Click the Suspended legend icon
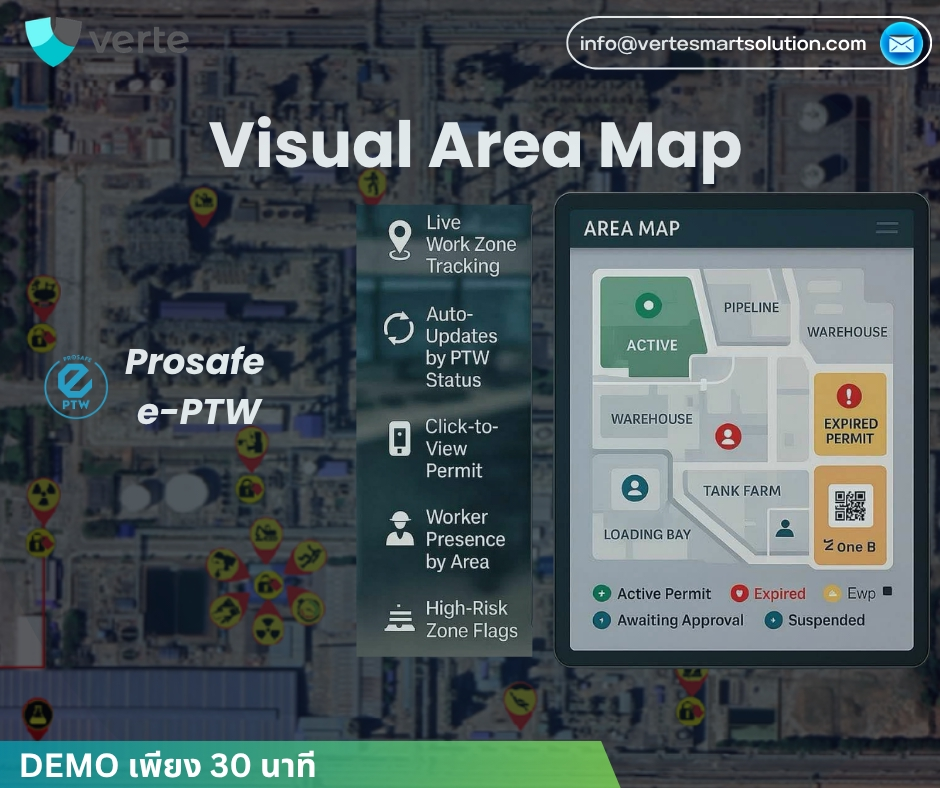940x788 pixels. pos(773,620)
